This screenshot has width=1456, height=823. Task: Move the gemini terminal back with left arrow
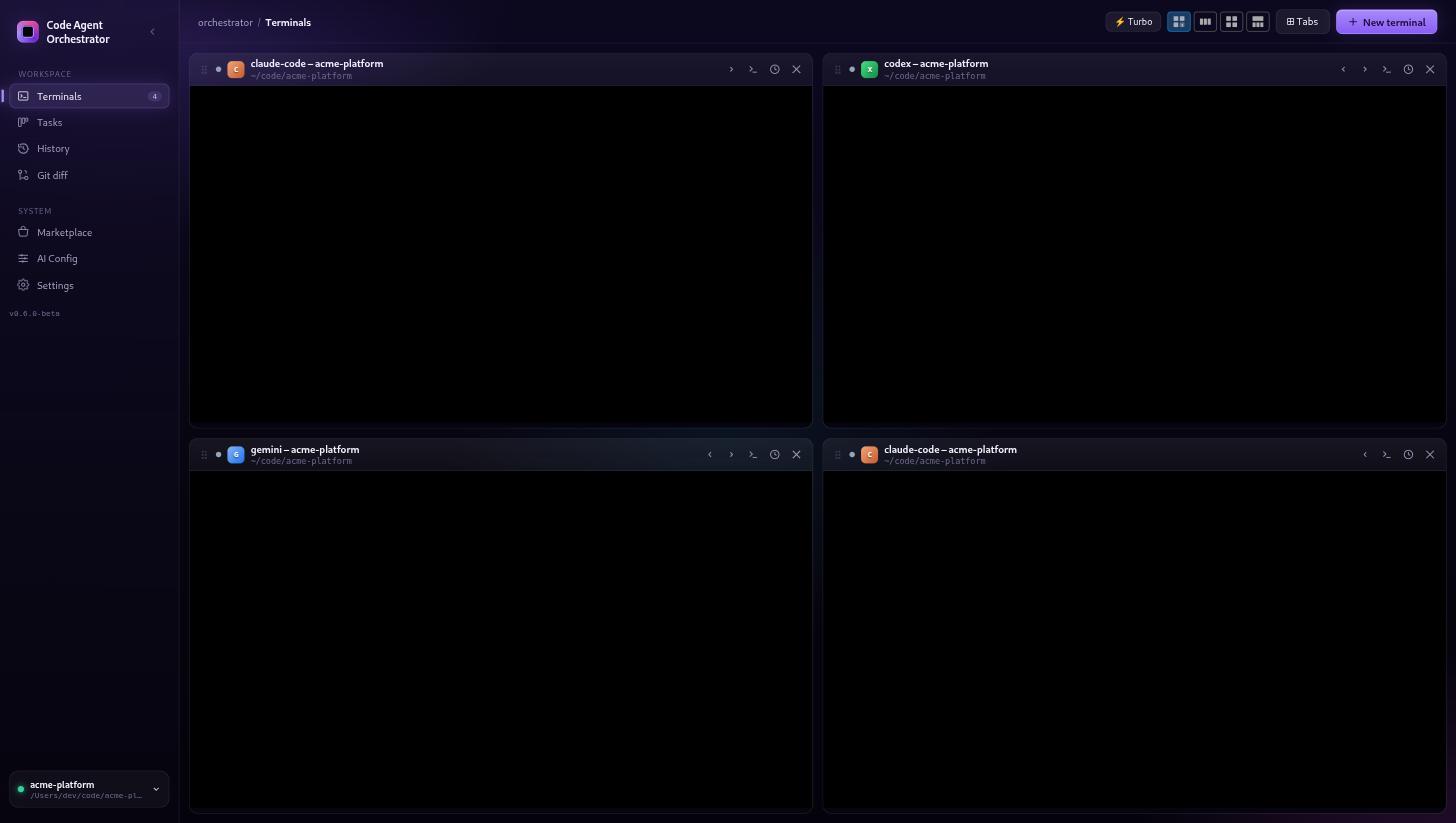click(x=710, y=454)
